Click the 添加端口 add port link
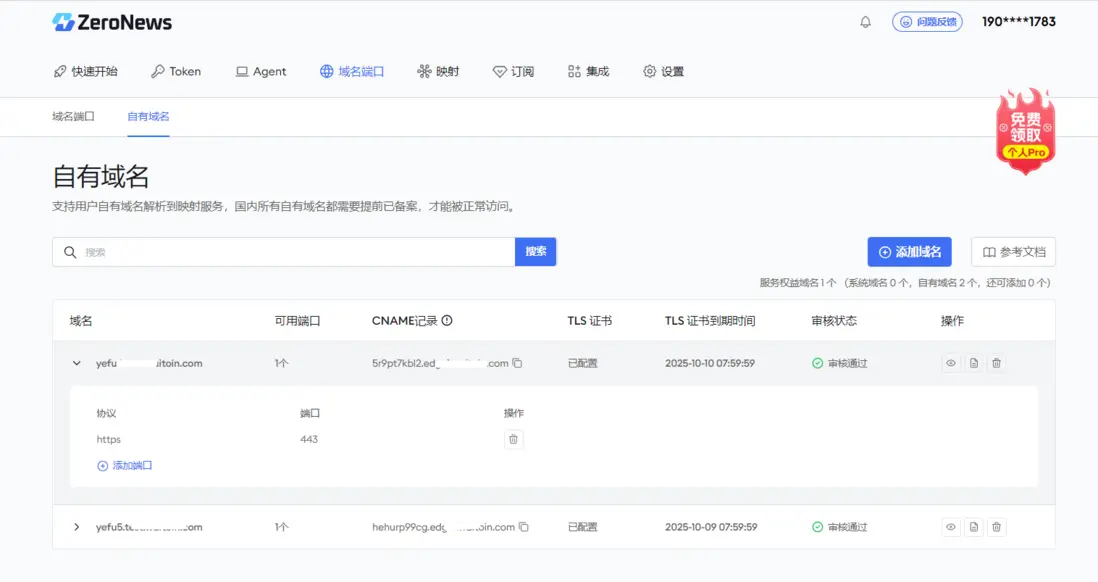 point(124,465)
